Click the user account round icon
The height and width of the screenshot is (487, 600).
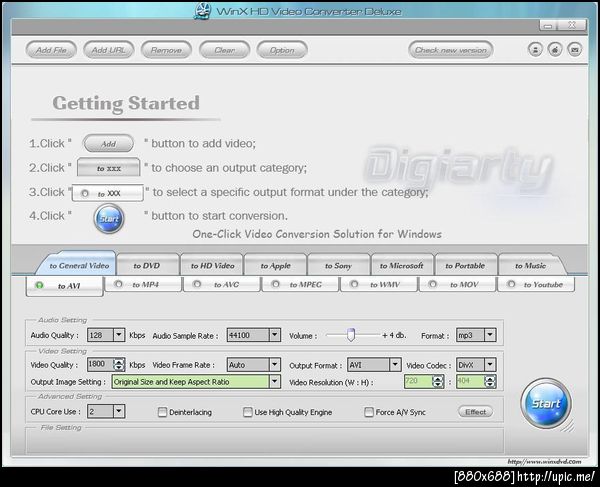click(535, 50)
